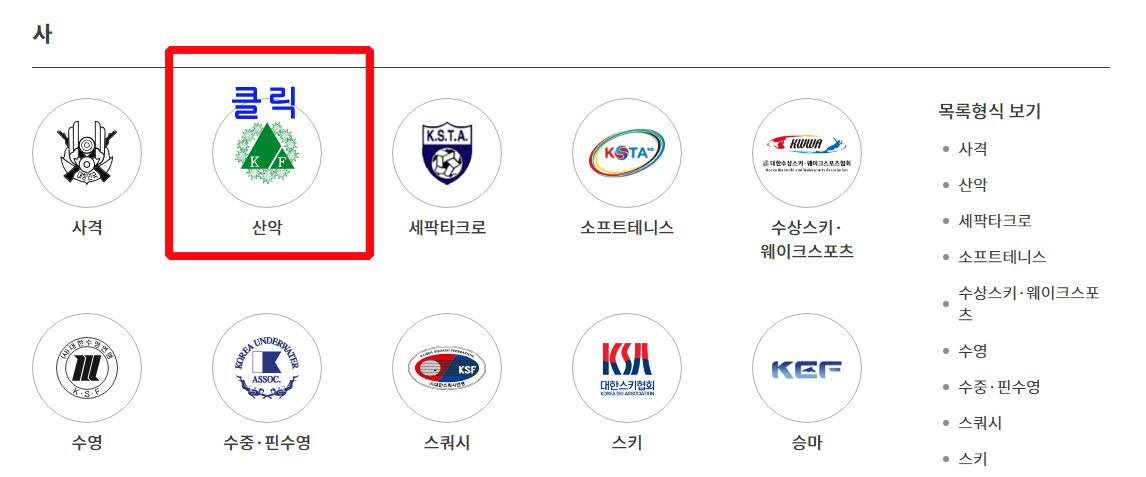
Task: Open 수상스키·웨이크스포츠 list entry
Action: (1029, 304)
